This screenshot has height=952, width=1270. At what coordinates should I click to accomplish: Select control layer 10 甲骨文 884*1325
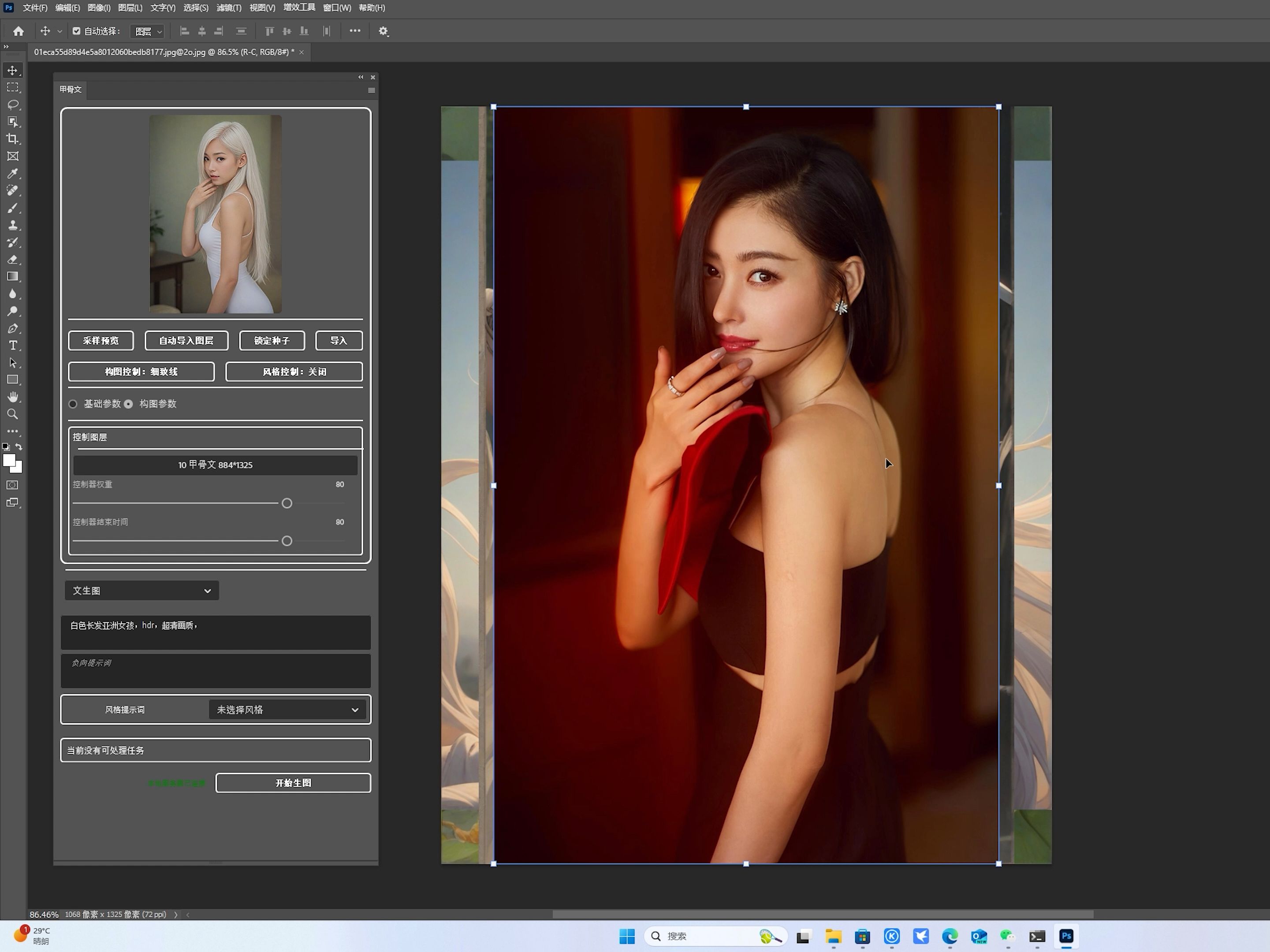(x=215, y=465)
